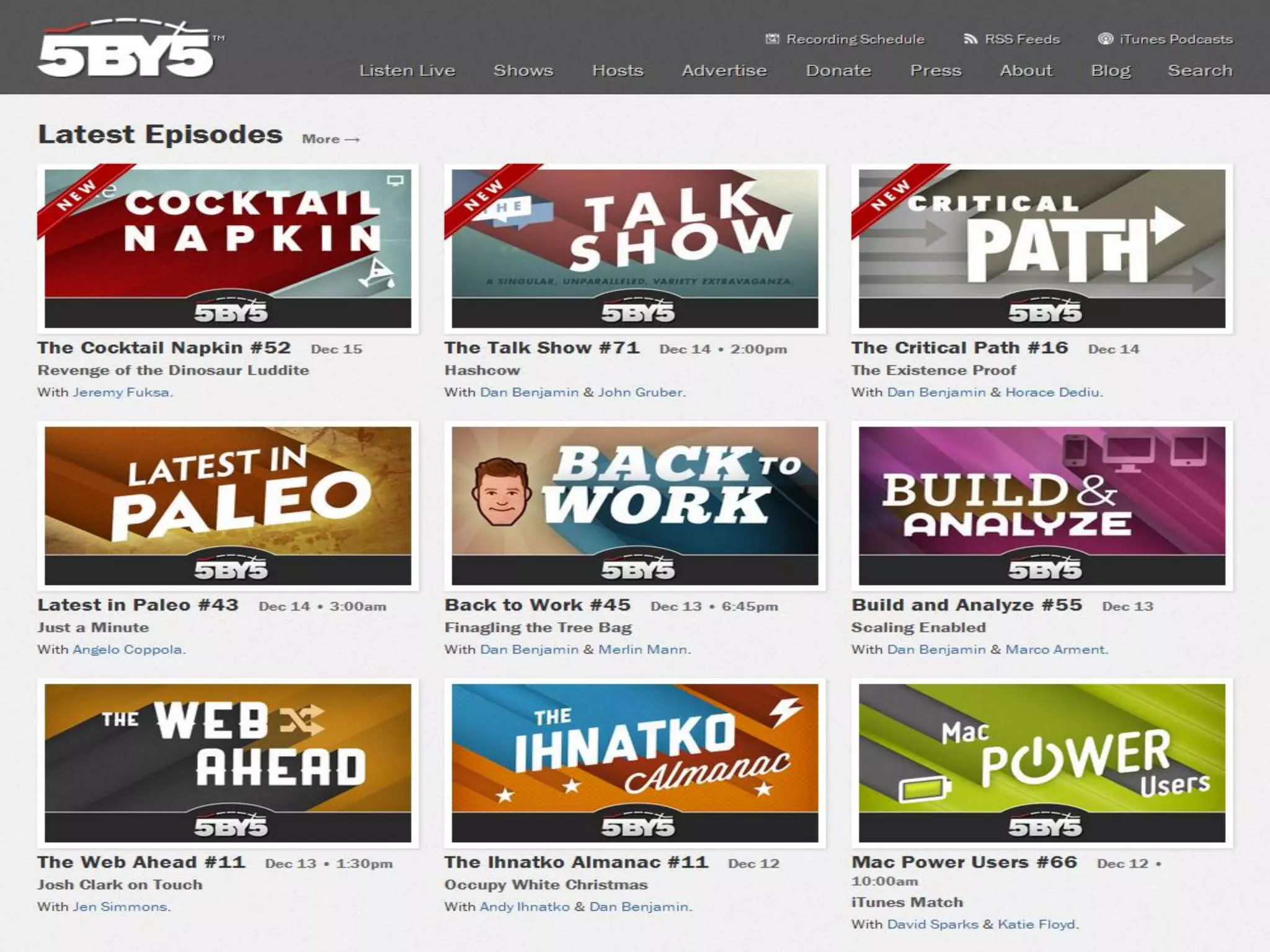Click host link Horace Dediu
This screenshot has width=1270, height=952.
tap(1052, 392)
